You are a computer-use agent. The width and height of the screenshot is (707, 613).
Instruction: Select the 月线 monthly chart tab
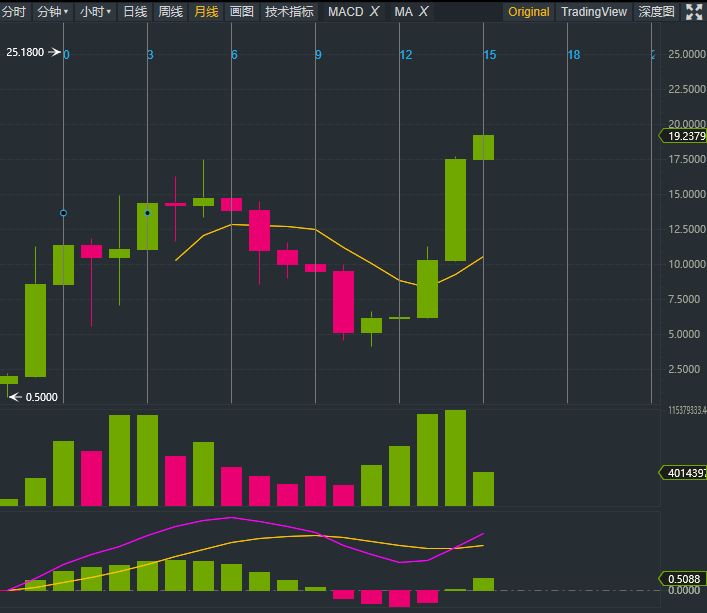click(206, 12)
